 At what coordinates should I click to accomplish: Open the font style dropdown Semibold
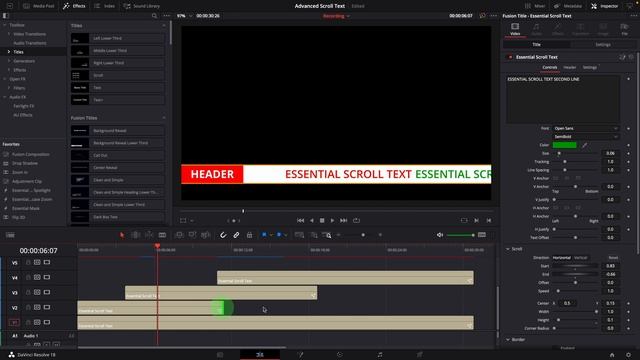pos(585,137)
